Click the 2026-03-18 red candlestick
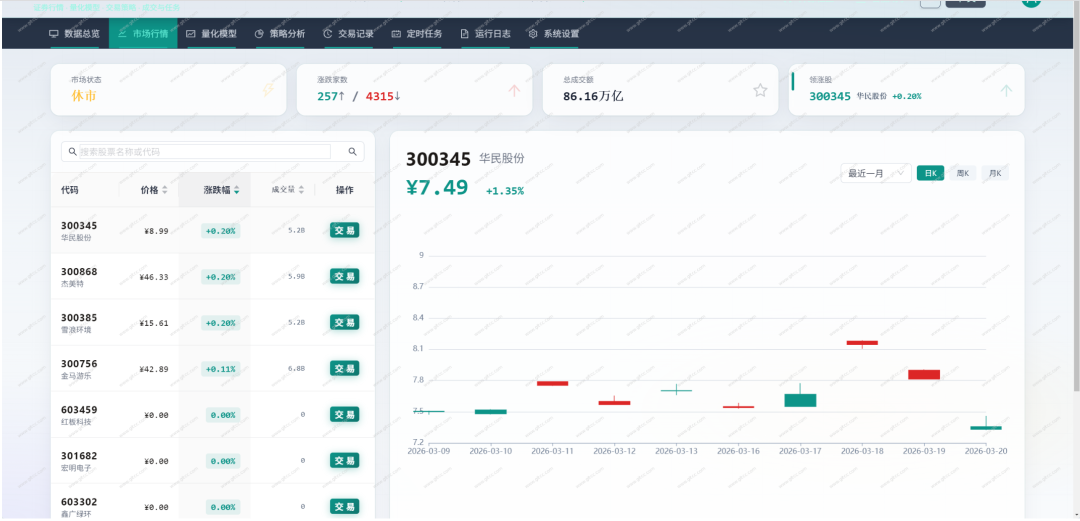The width and height of the screenshot is (1080, 521). tap(862, 343)
